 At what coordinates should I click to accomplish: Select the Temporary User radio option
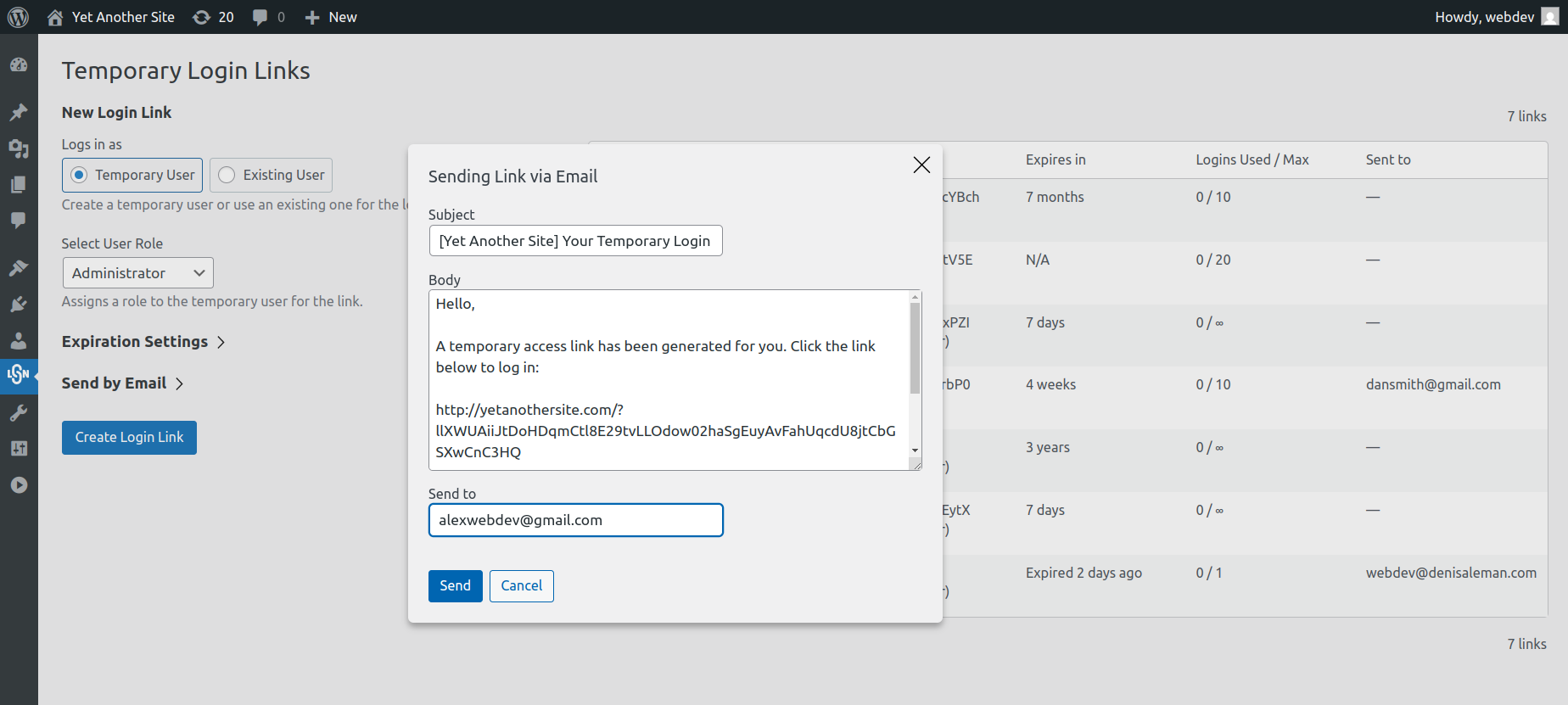tap(132, 175)
